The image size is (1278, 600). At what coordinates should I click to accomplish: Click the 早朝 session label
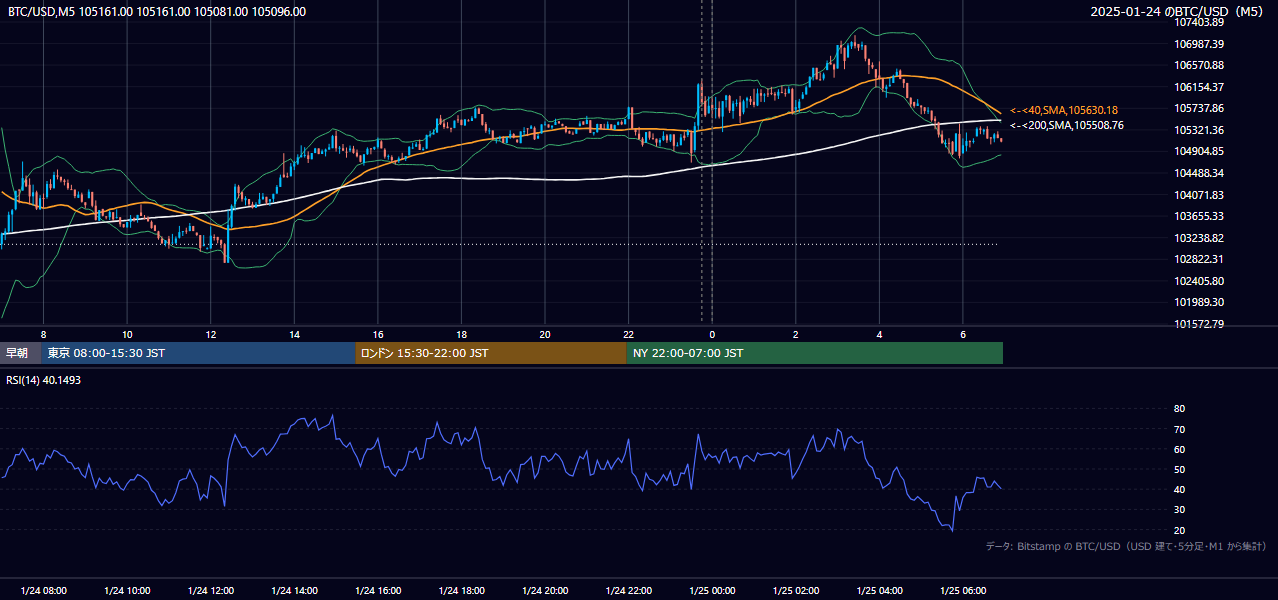20,353
